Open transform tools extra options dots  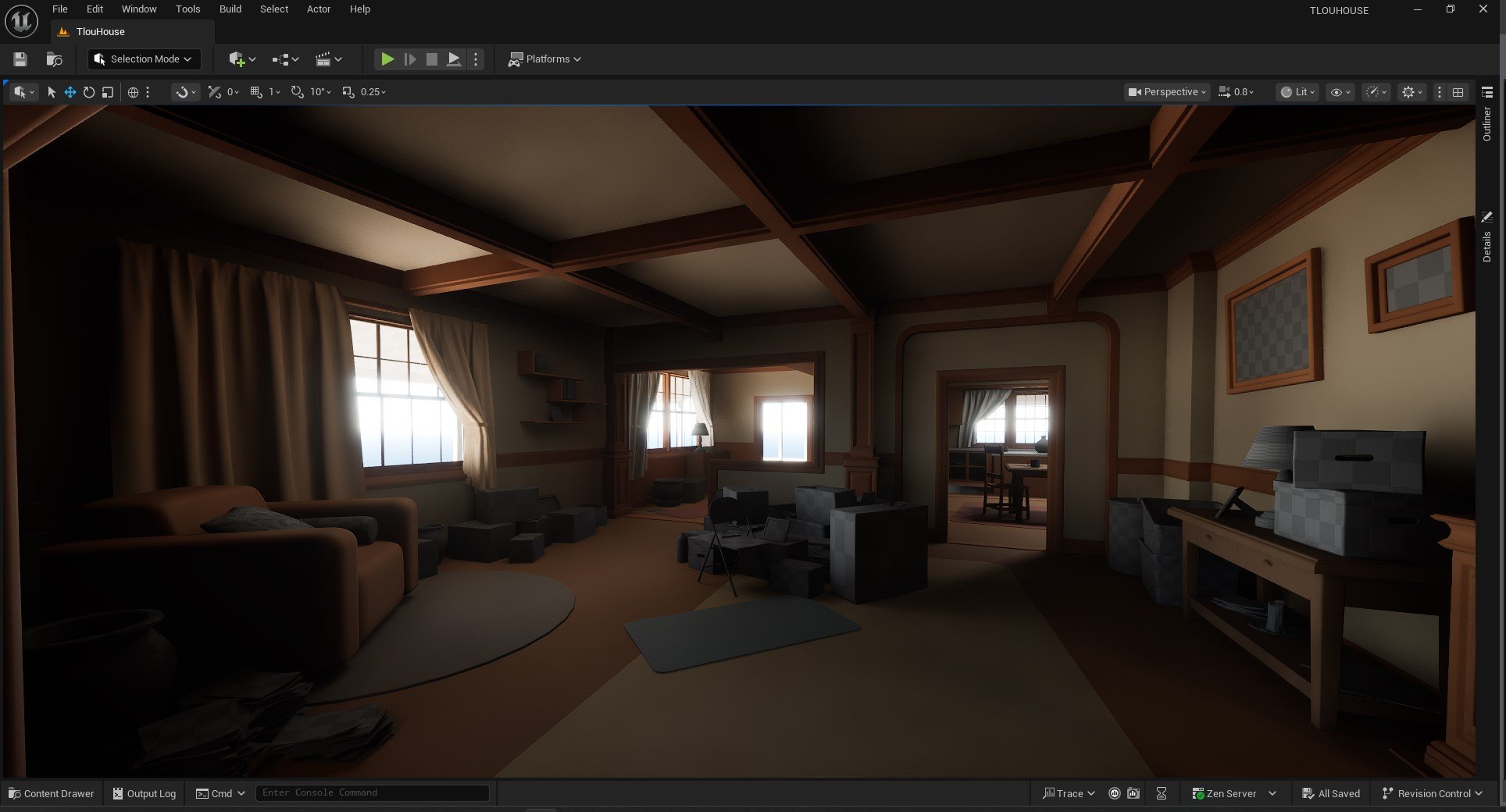(x=148, y=92)
